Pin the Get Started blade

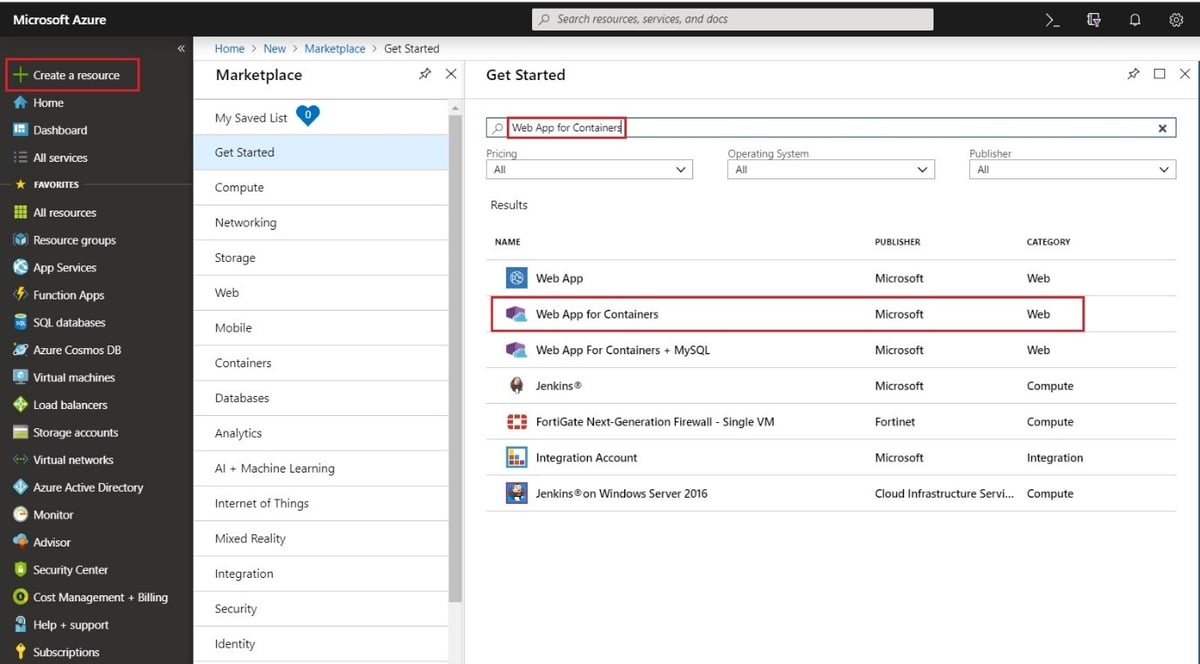point(1133,73)
